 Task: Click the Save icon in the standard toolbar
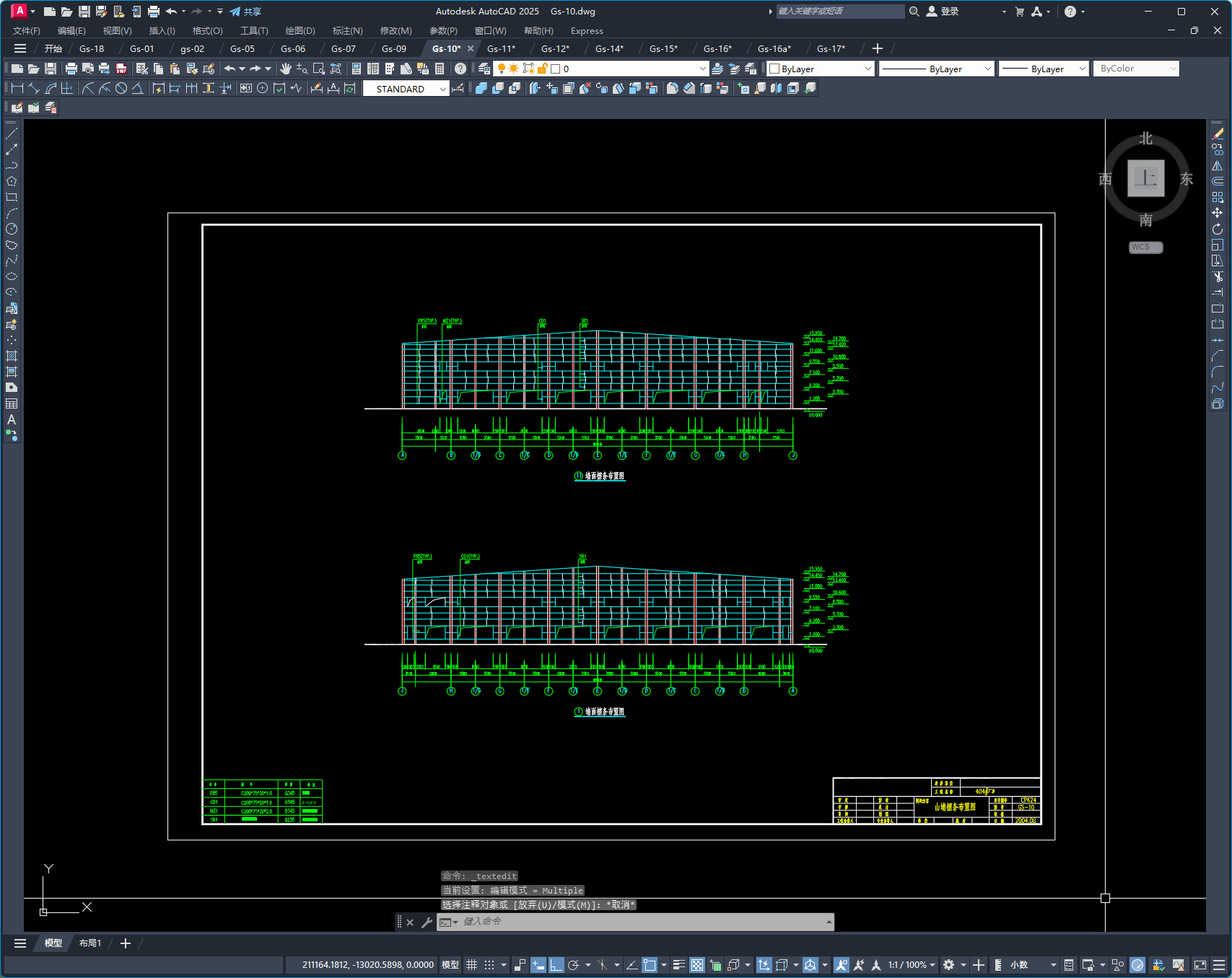click(x=51, y=69)
